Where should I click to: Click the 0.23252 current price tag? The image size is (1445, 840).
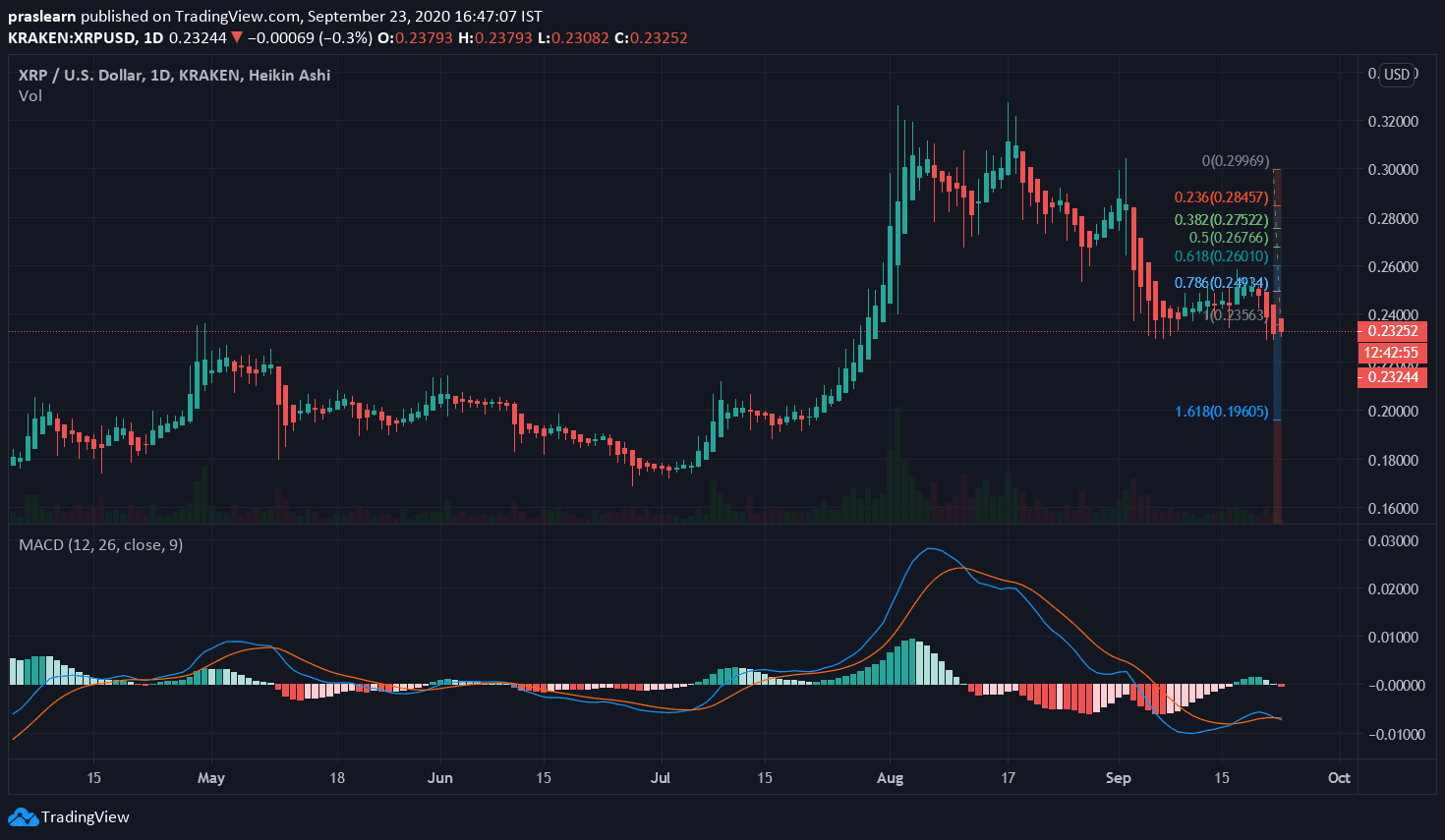tap(1391, 331)
